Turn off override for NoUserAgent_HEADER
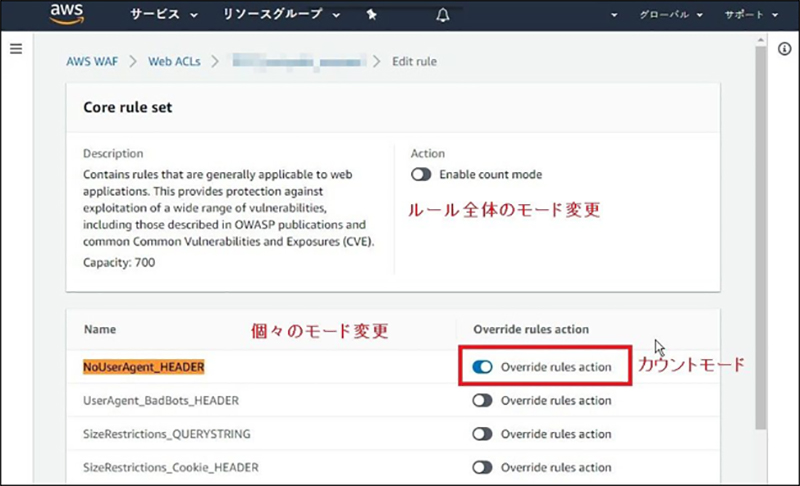This screenshot has height=486, width=800. point(482,367)
